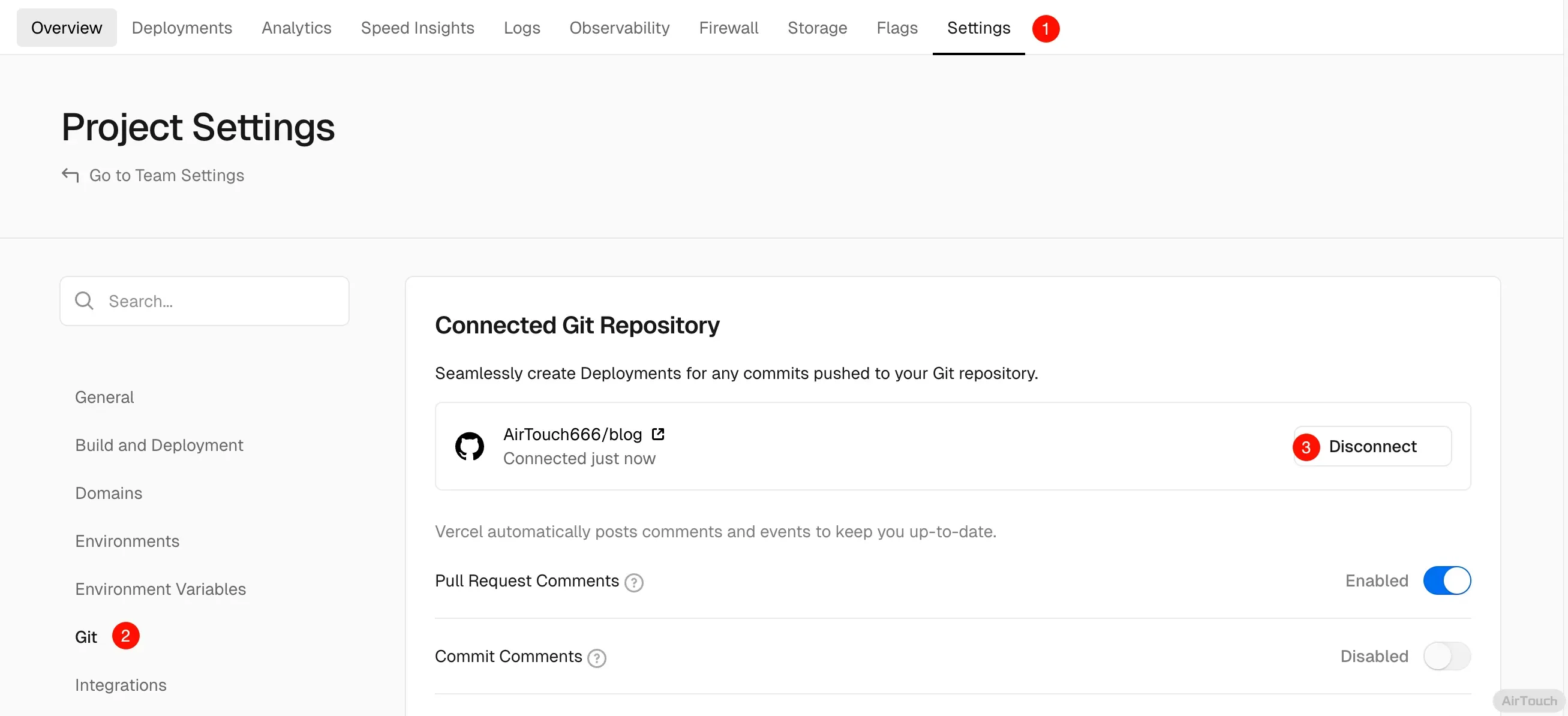Screen dimensions: 1568x716
Task: Switch to the Deployments tab
Action: click(181, 28)
